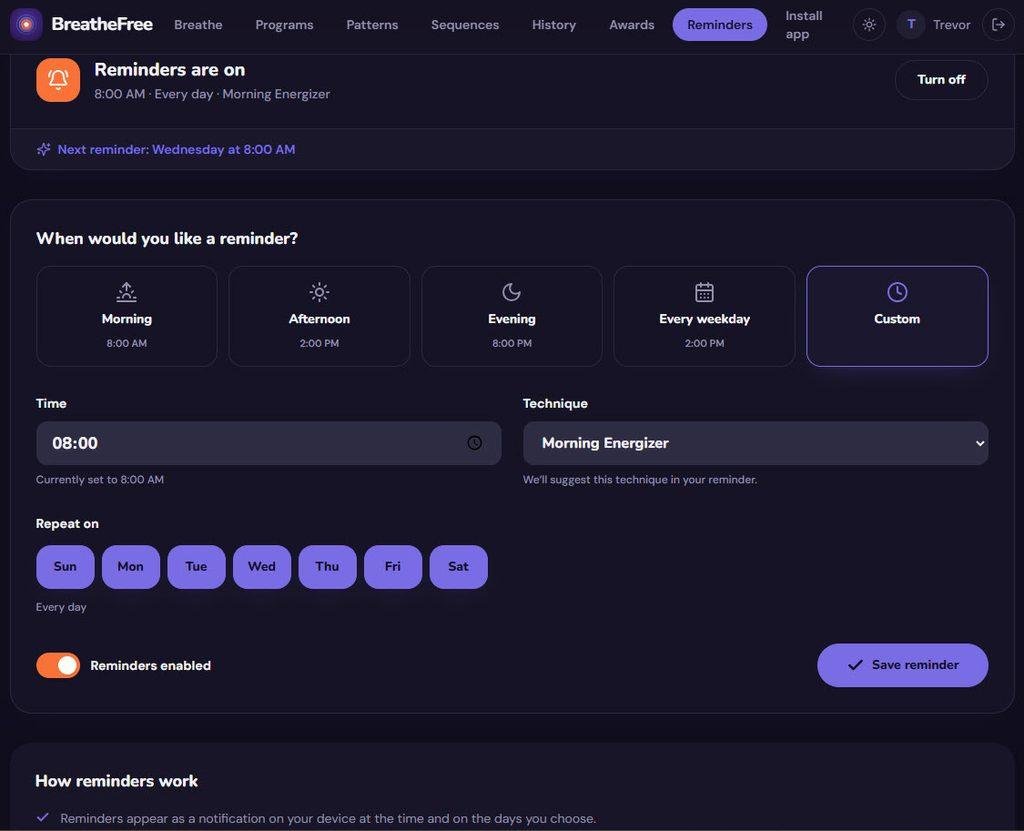Disable the Reminders enabled switch
This screenshot has height=831, width=1024.
coord(58,665)
